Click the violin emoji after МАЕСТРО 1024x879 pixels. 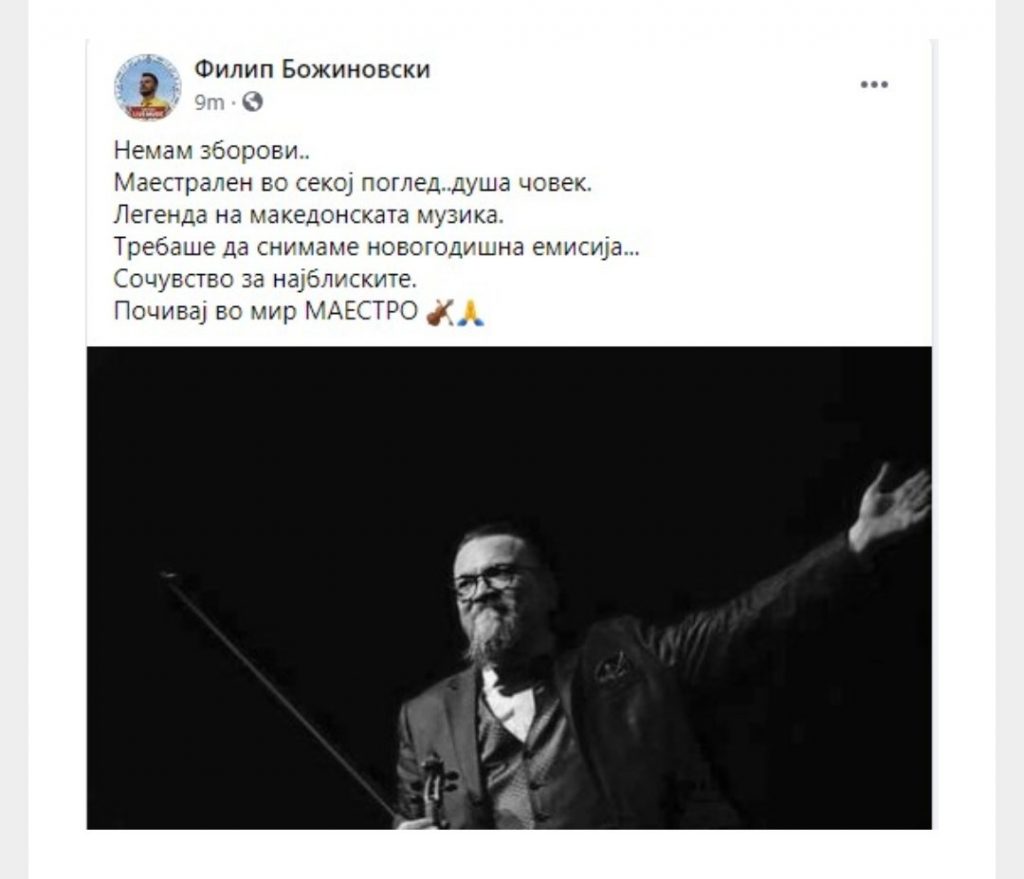click(x=440, y=313)
